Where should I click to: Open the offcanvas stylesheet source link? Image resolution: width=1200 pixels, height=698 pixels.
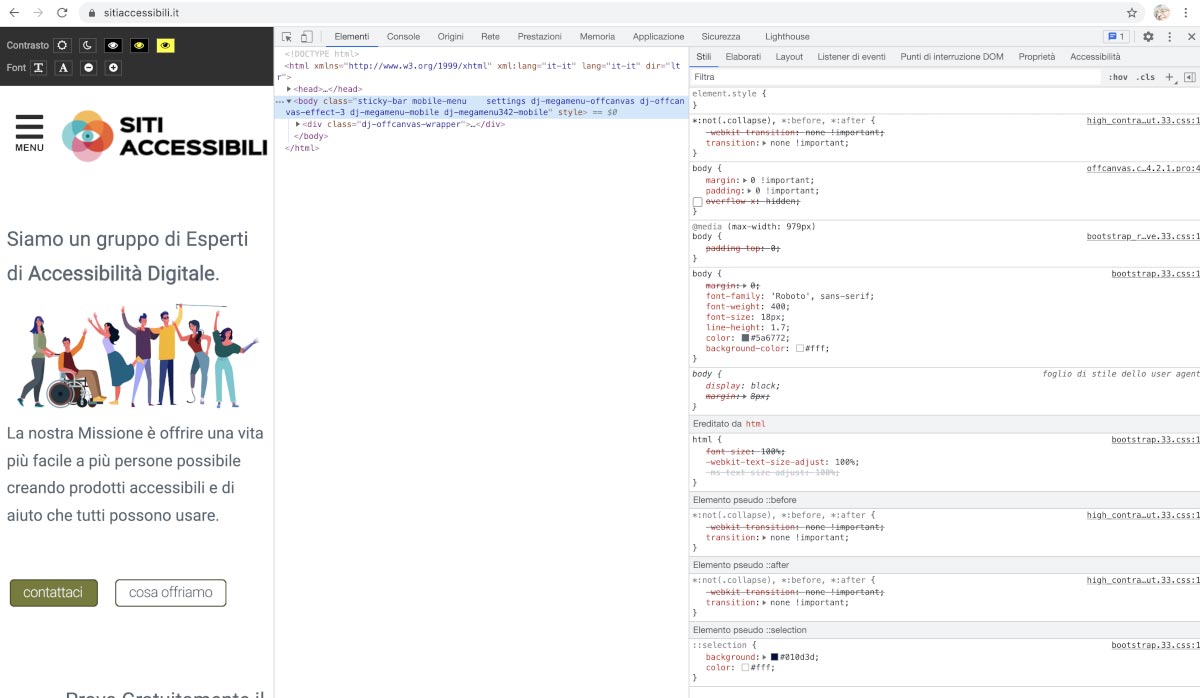click(x=1143, y=169)
